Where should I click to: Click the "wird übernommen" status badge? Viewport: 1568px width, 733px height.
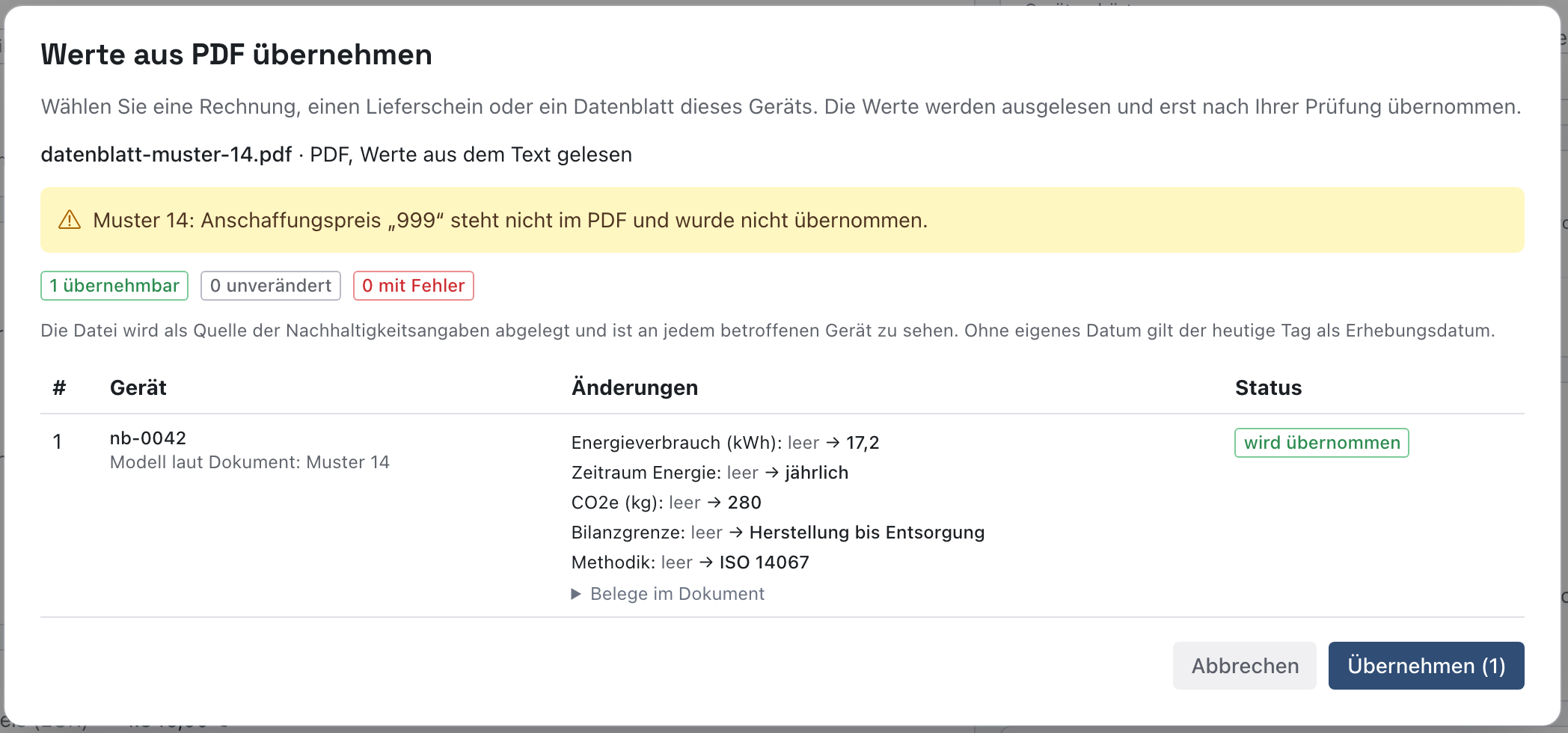click(1322, 443)
